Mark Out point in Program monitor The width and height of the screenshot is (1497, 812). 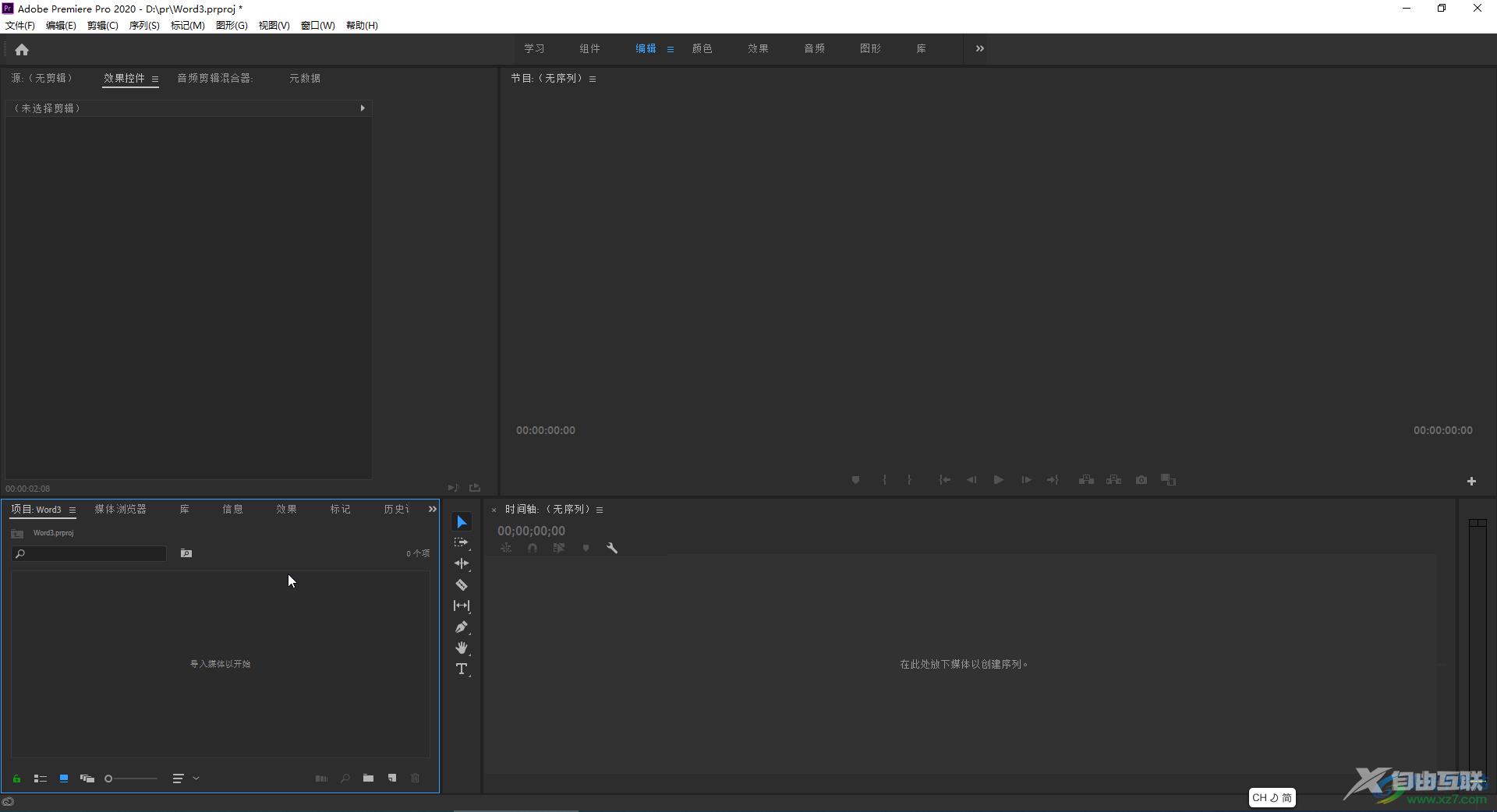pyautogui.click(x=909, y=480)
